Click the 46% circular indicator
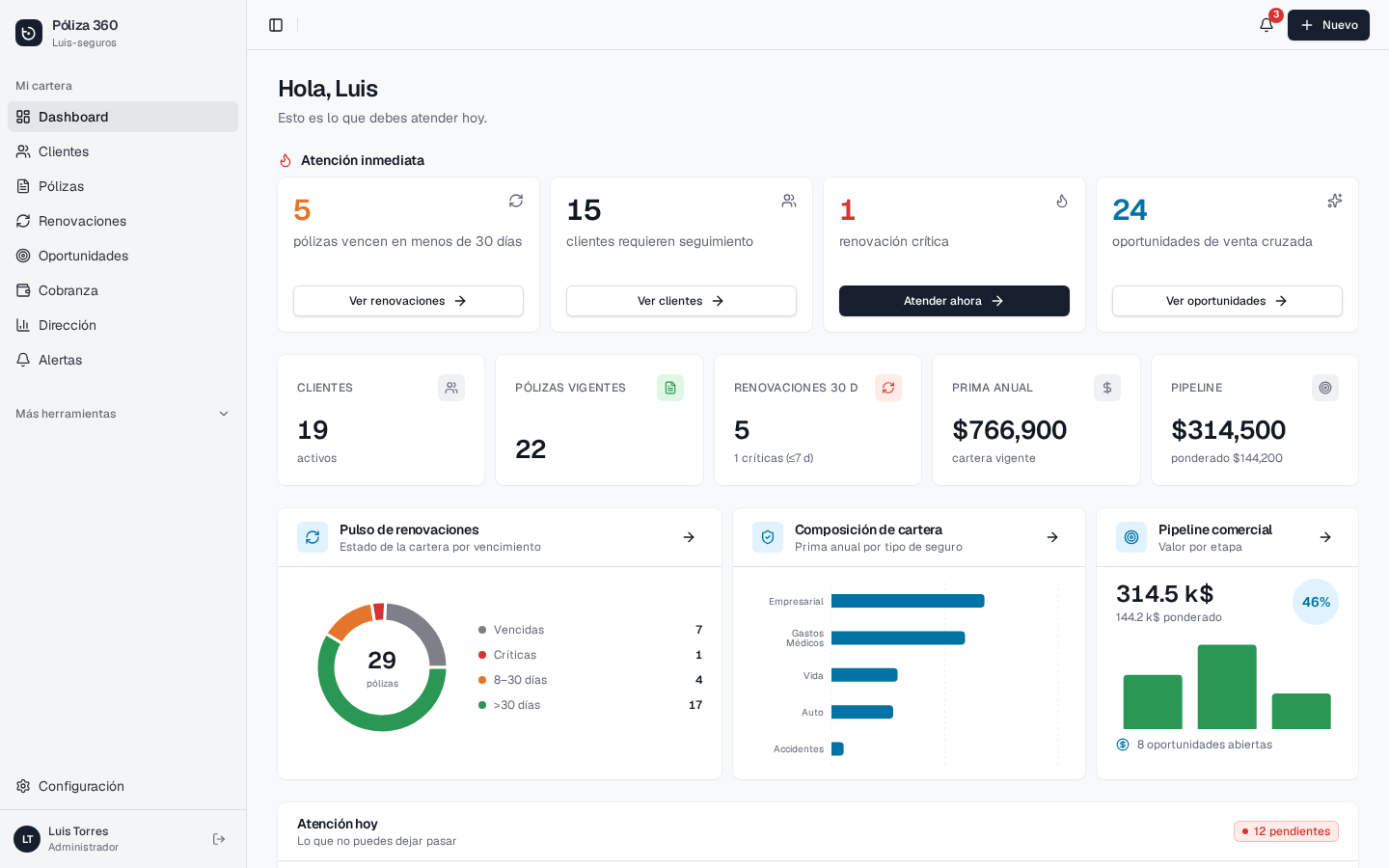The width and height of the screenshot is (1389, 868). [x=1316, y=602]
